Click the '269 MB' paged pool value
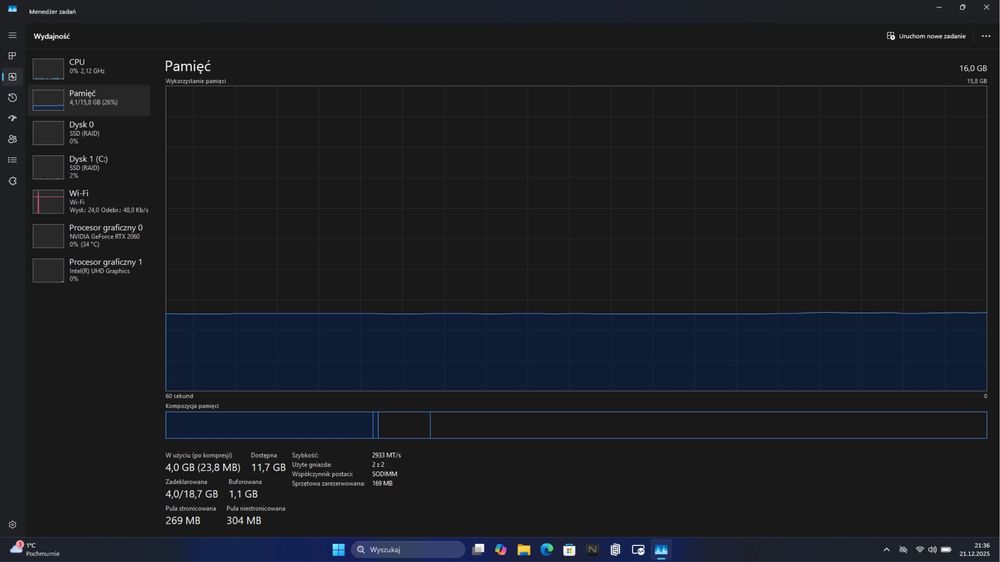 (182, 521)
